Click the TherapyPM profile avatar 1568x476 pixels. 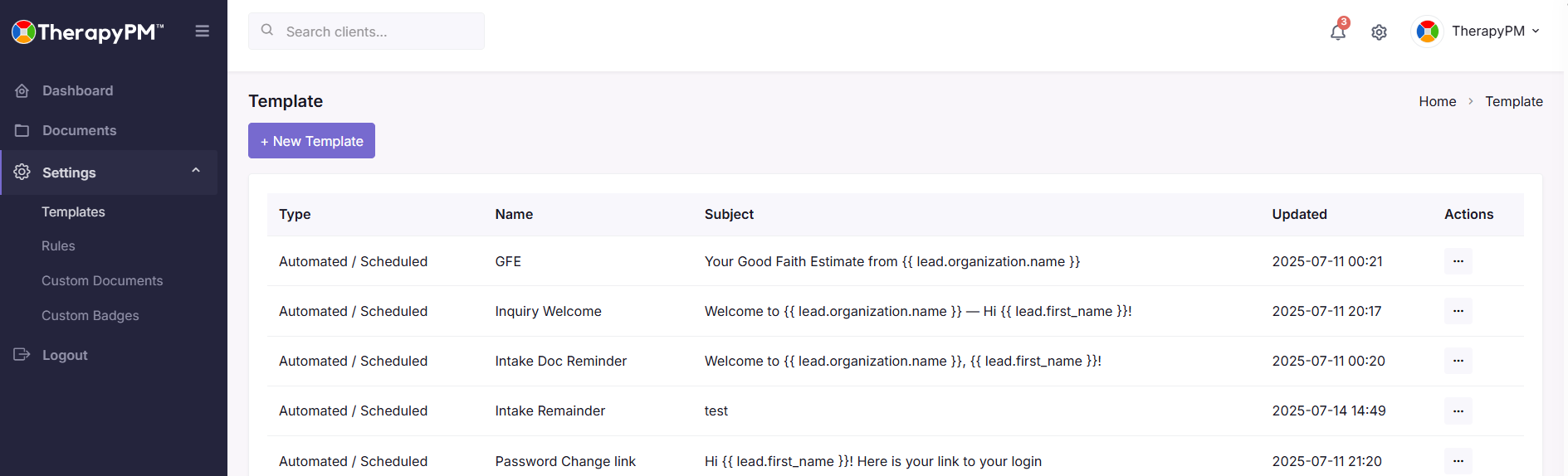(1427, 32)
